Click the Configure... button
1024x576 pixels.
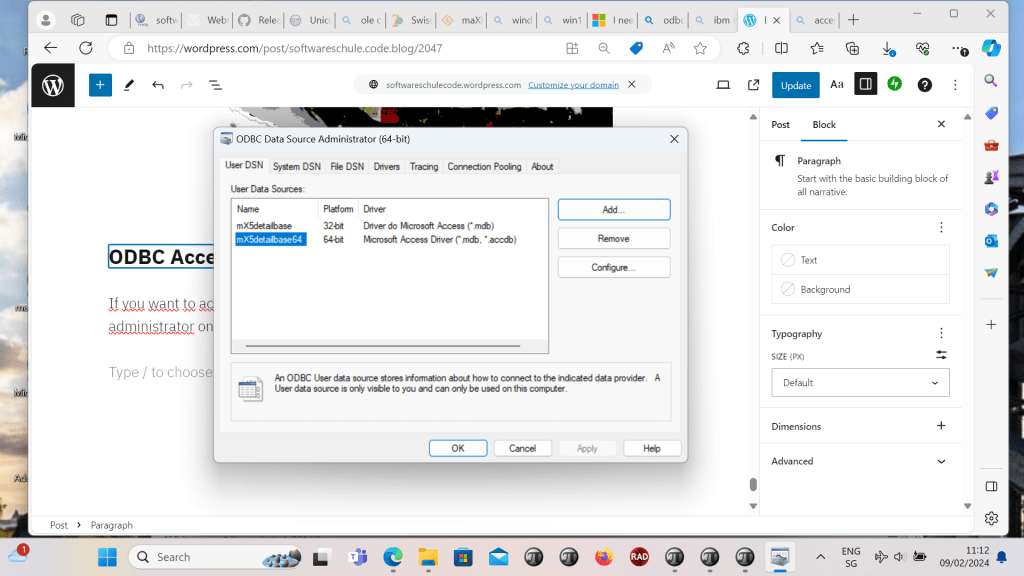(613, 268)
